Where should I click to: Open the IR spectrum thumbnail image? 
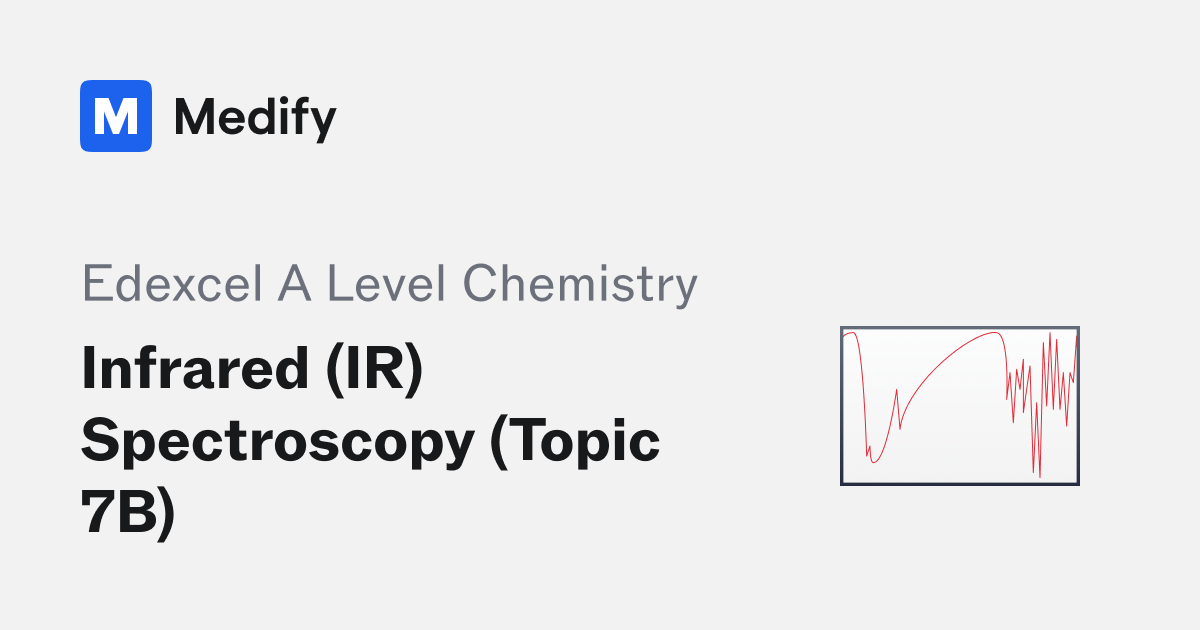(960, 406)
